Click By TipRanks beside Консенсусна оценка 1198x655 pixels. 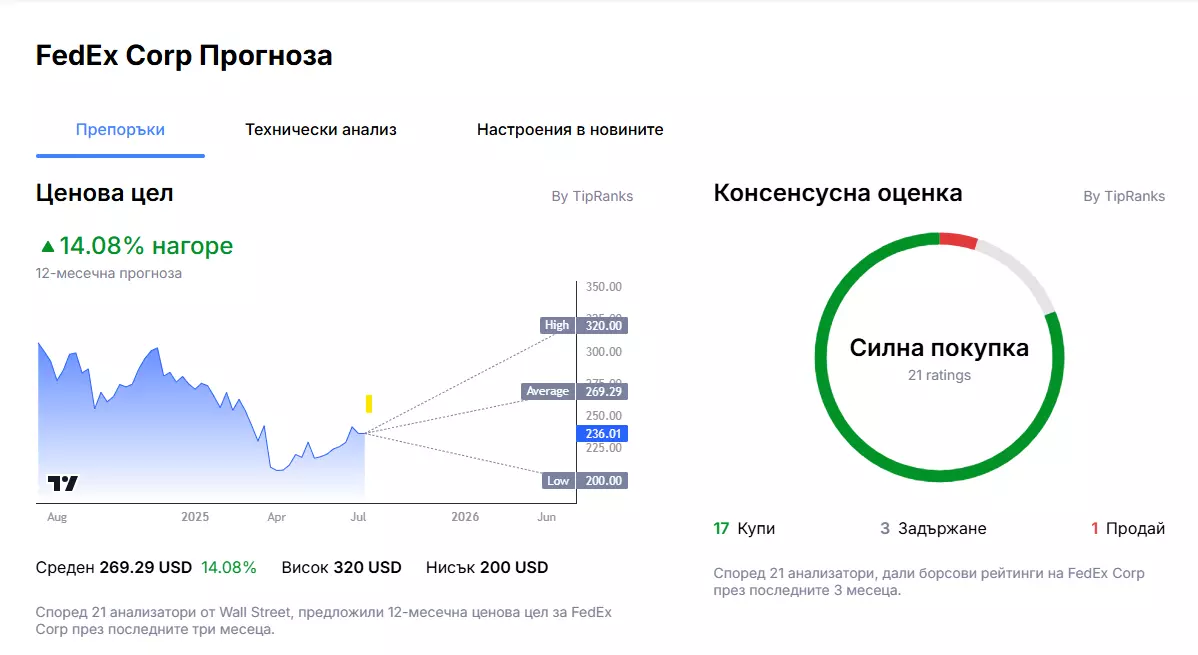1124,196
